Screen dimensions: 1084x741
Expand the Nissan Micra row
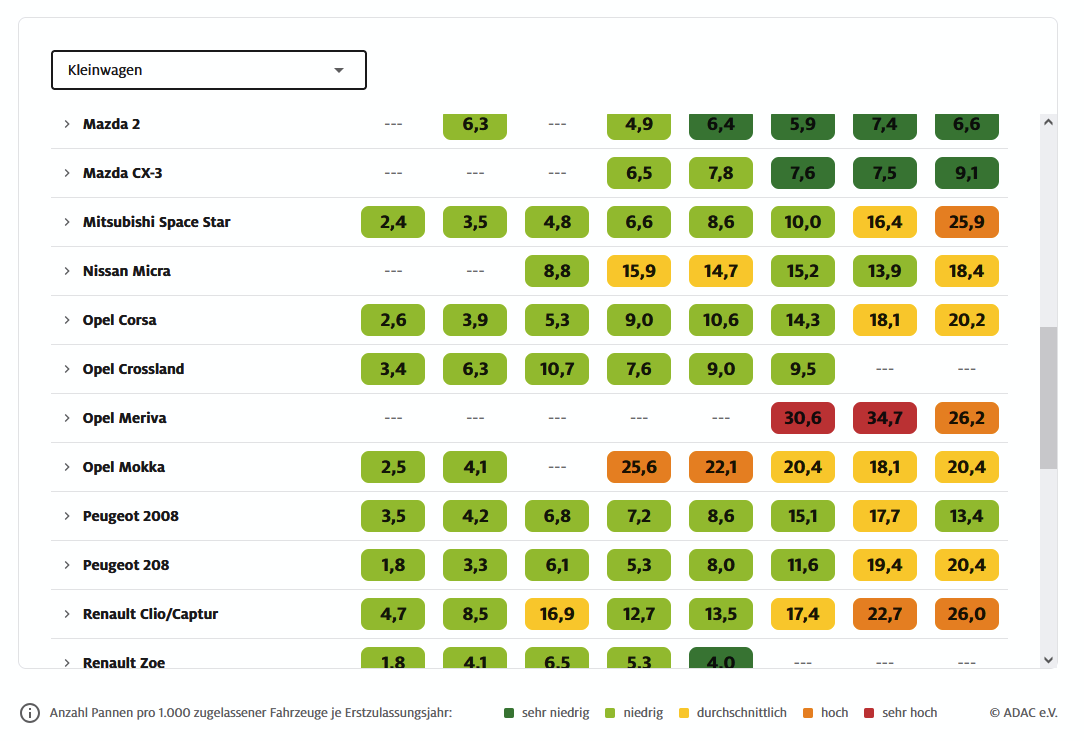67,271
